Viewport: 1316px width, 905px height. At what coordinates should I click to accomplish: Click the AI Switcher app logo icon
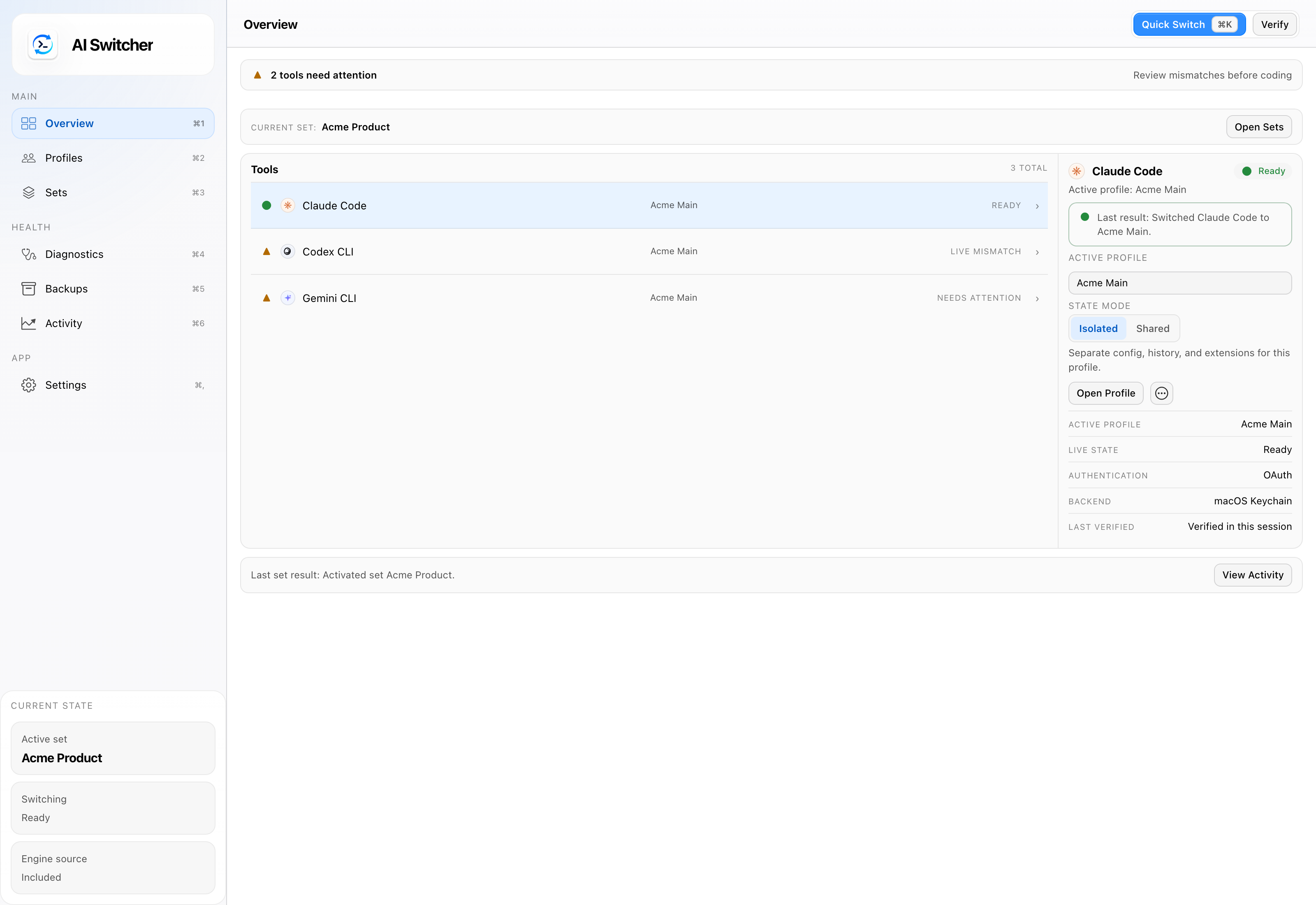pos(42,45)
